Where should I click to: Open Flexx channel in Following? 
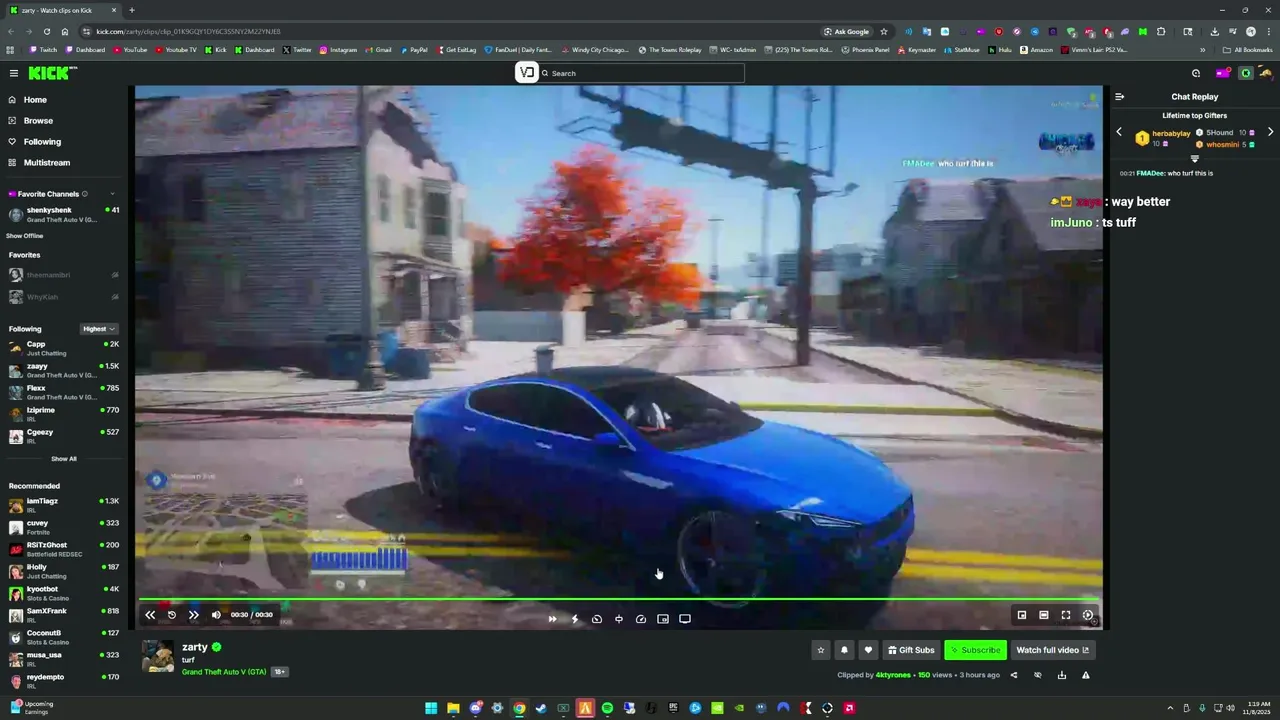pyautogui.click(x=63, y=392)
